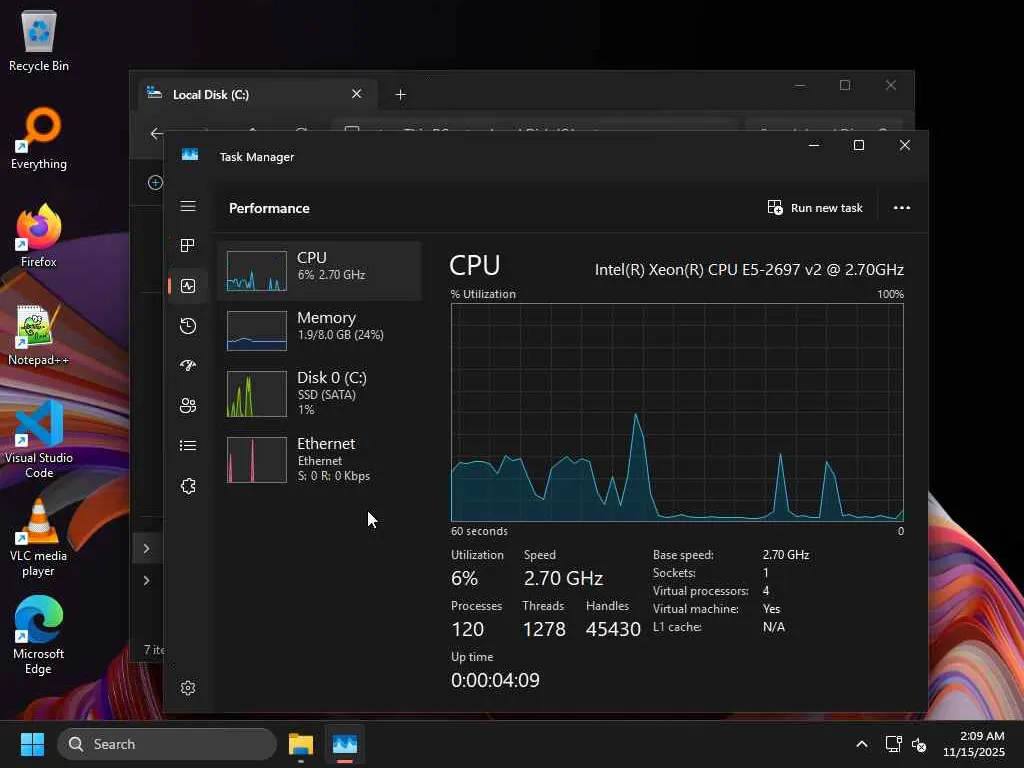The height and width of the screenshot is (768, 1024).
Task: Select the CPU performance item
Action: click(x=320, y=270)
